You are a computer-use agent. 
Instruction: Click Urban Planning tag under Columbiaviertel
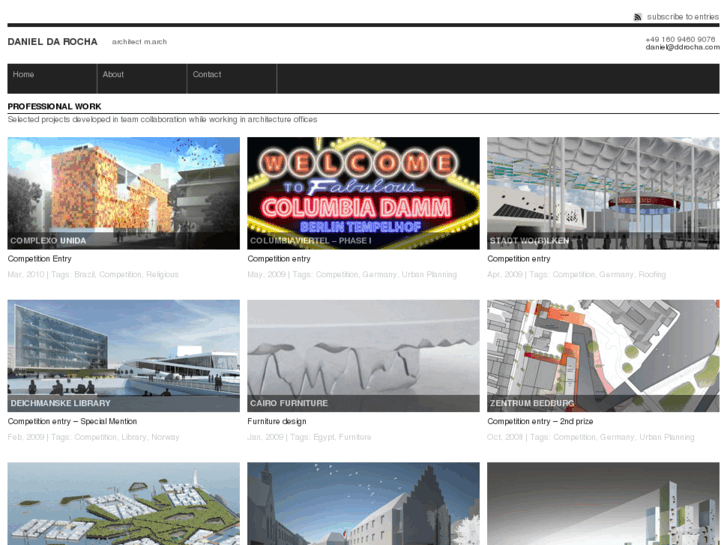(x=429, y=275)
